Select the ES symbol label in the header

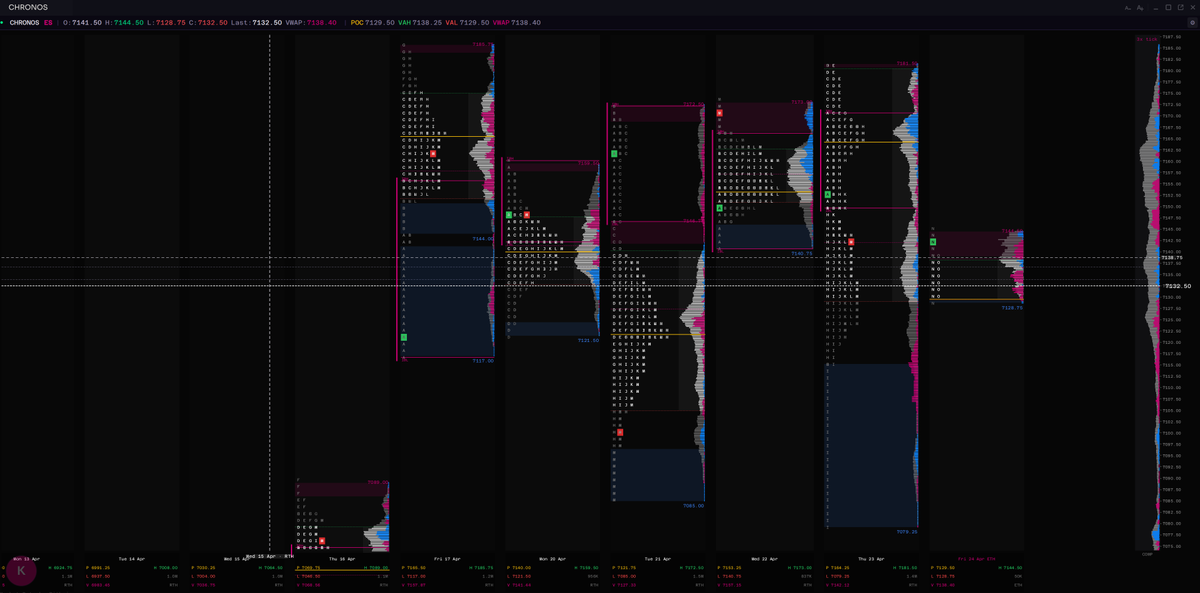click(x=48, y=22)
